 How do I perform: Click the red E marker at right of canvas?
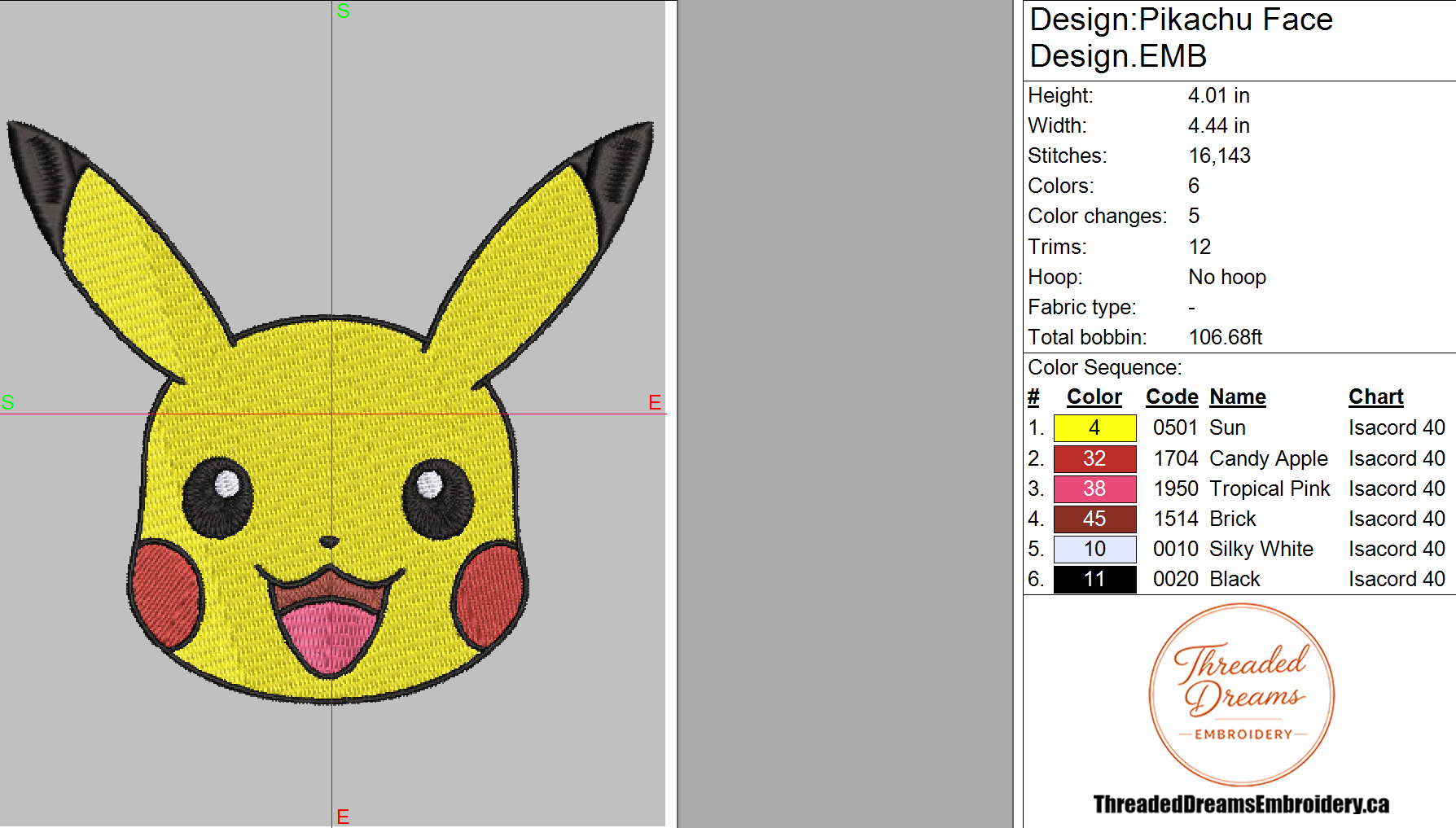(655, 402)
